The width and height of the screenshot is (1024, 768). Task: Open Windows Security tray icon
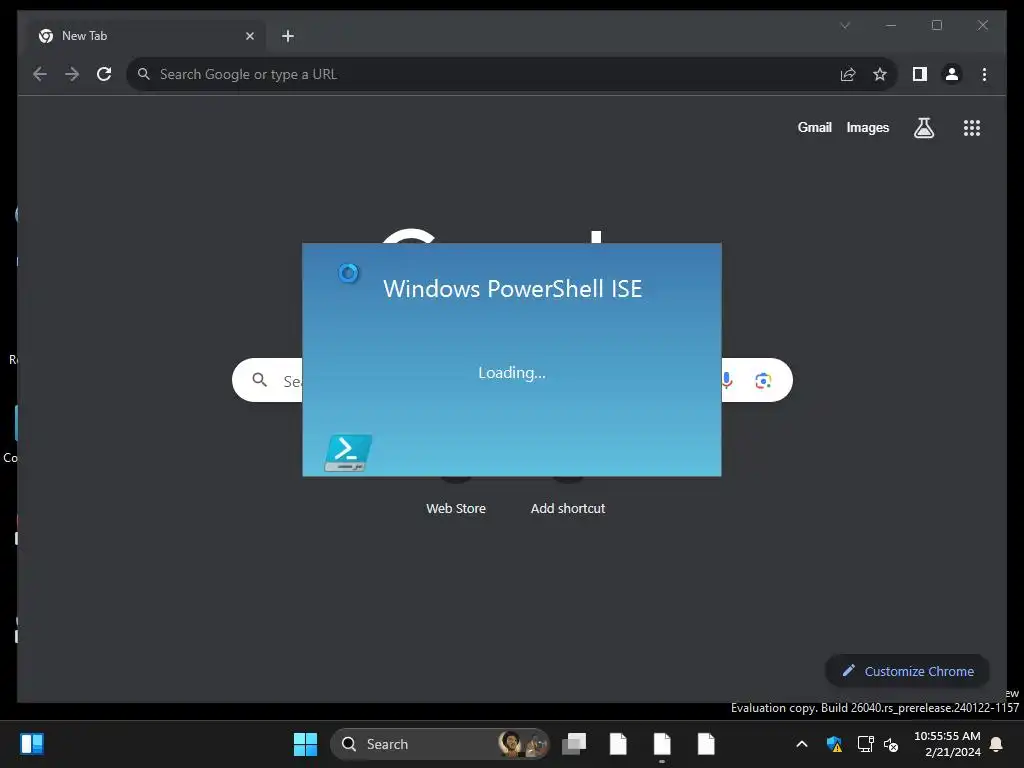[x=834, y=744]
